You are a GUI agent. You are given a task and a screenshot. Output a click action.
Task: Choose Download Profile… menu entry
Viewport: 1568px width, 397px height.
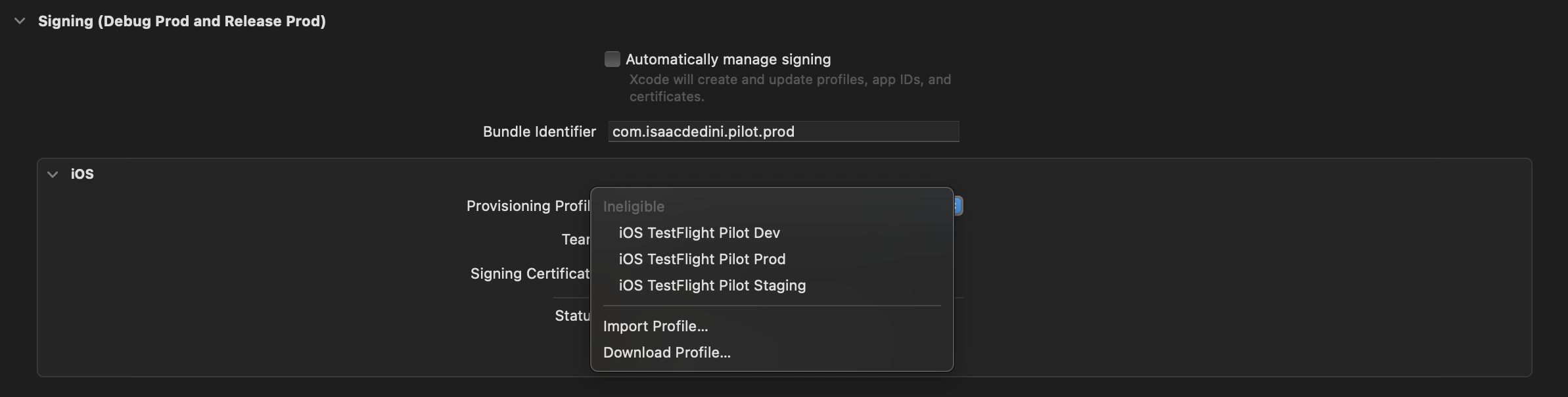(666, 352)
